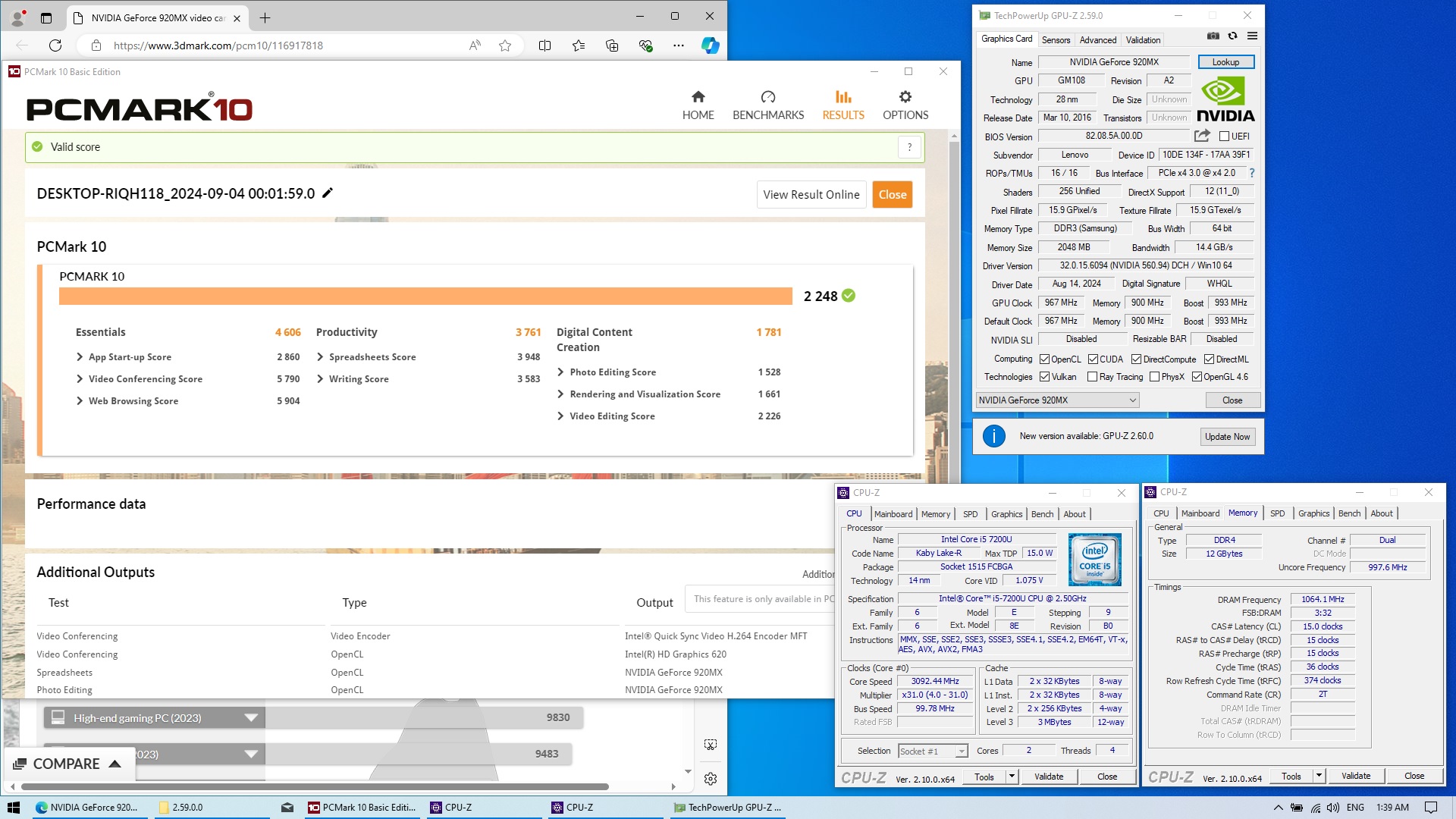Refresh the browser page
1456x819 pixels.
(x=55, y=45)
